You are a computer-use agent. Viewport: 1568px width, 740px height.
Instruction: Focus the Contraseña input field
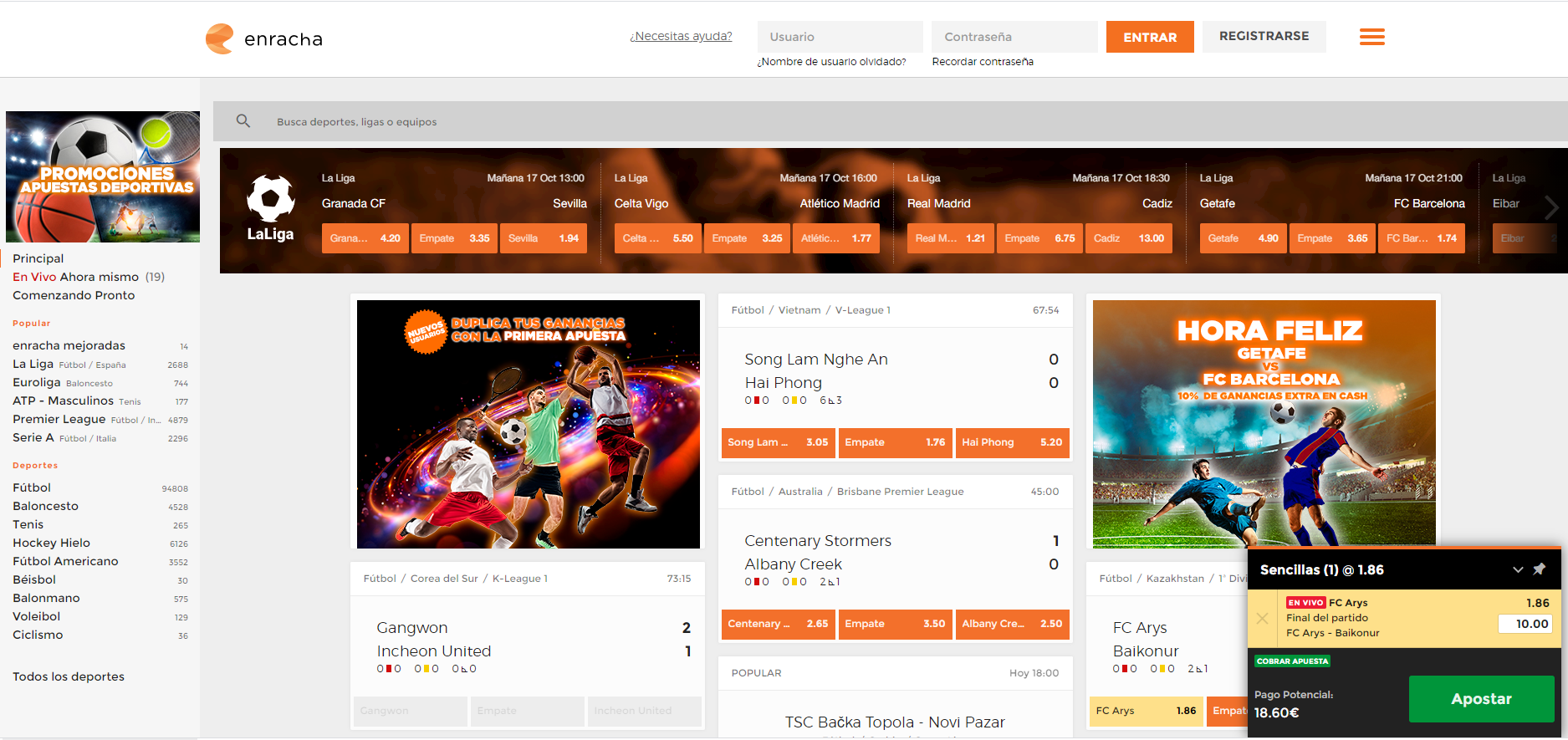1014,37
